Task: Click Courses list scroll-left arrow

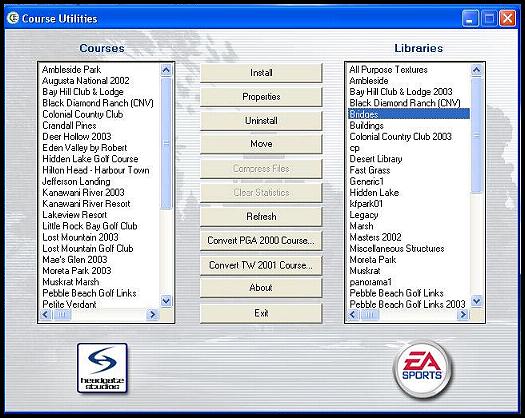Action: point(46,315)
